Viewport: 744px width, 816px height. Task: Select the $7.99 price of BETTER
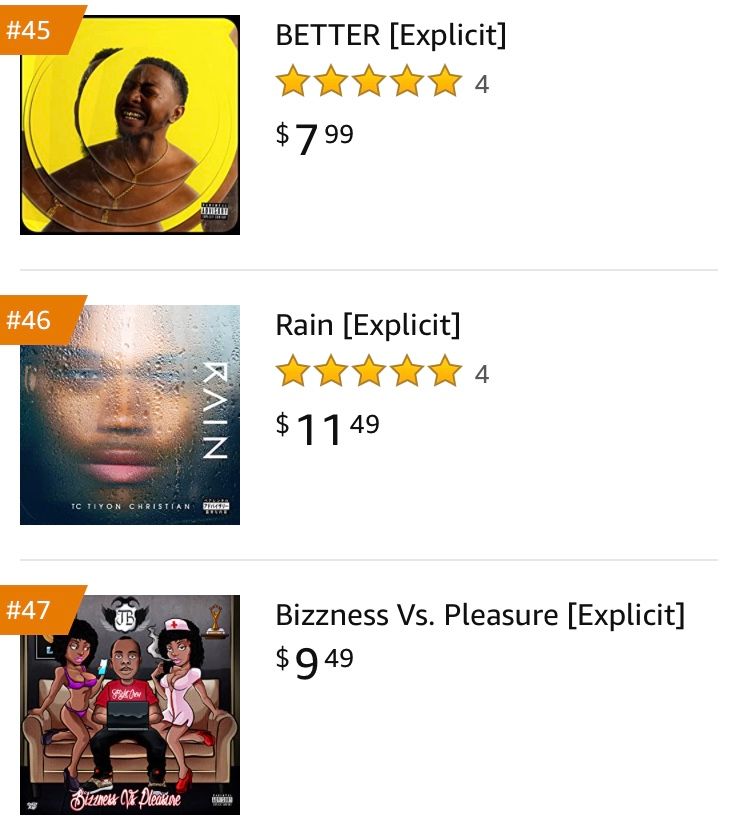[314, 137]
